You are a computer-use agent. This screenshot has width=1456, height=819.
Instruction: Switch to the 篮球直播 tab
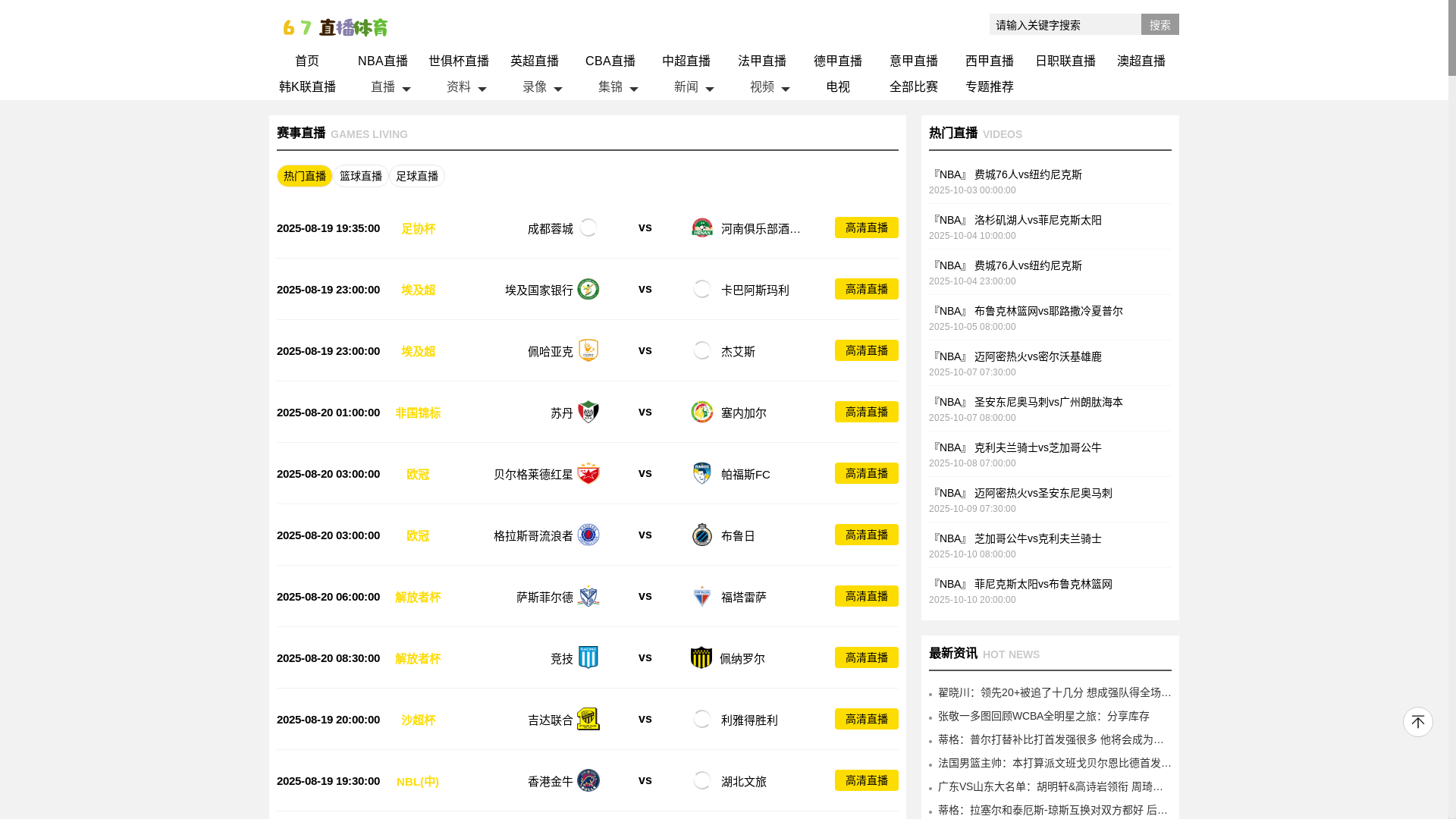[361, 176]
